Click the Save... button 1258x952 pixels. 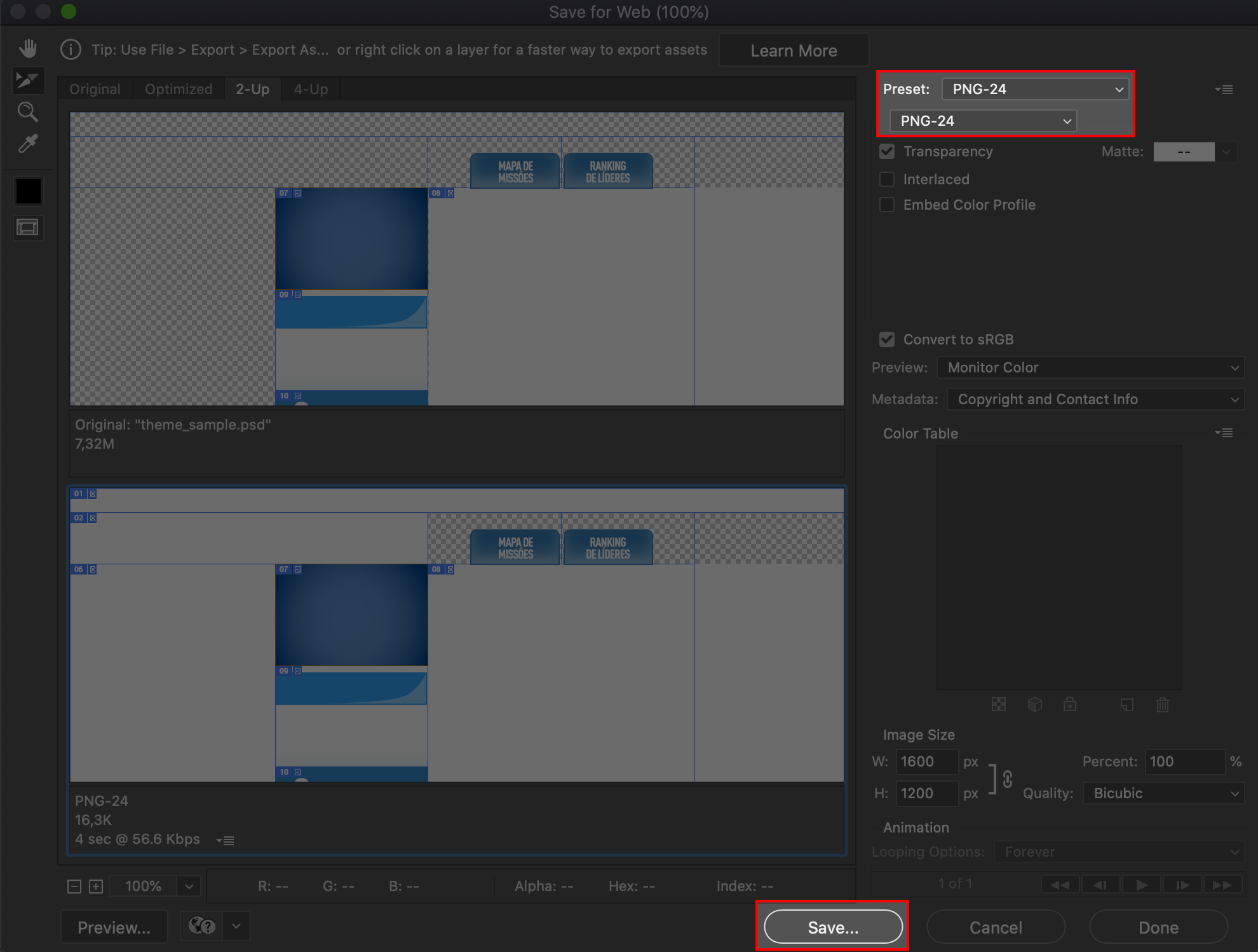833,927
